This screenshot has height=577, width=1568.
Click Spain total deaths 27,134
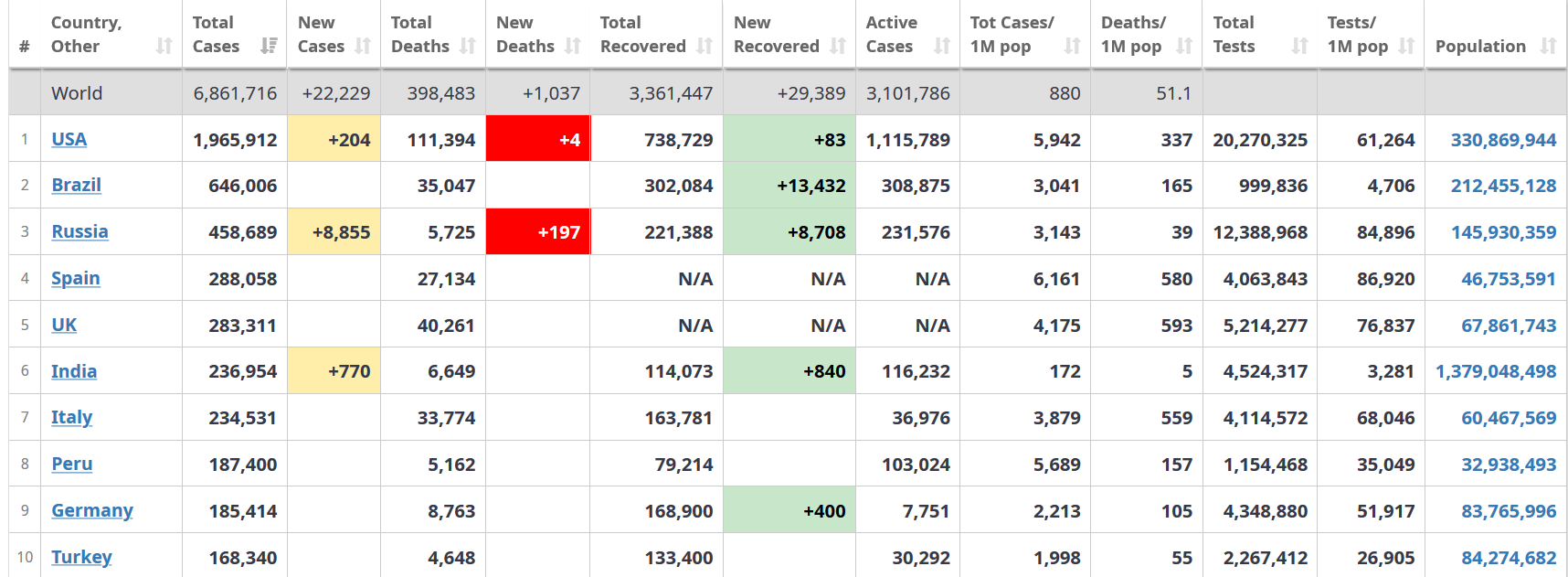[446, 279]
